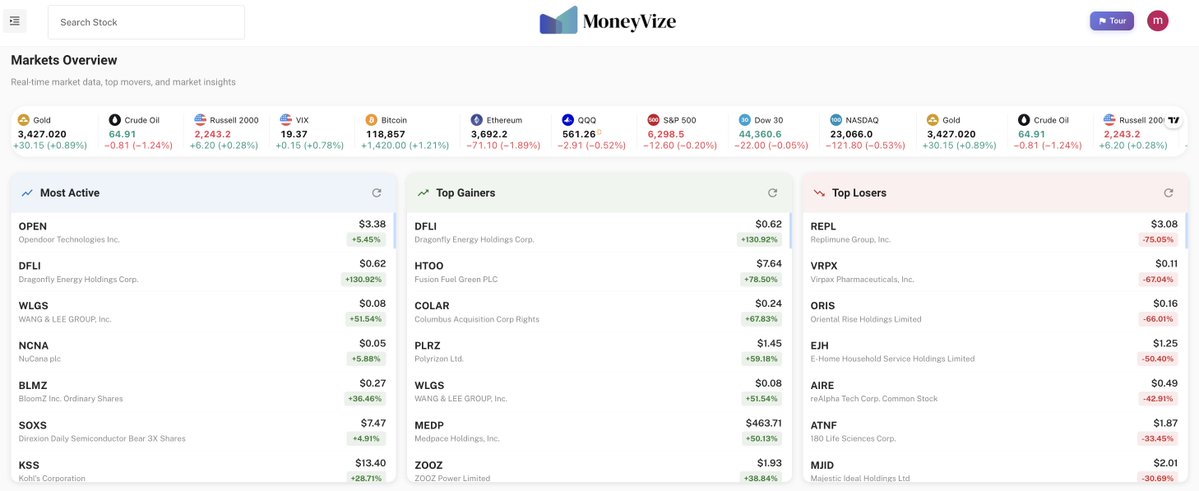Open ORIS Oriental Rise Holdings row

pyautogui.click(x=994, y=312)
